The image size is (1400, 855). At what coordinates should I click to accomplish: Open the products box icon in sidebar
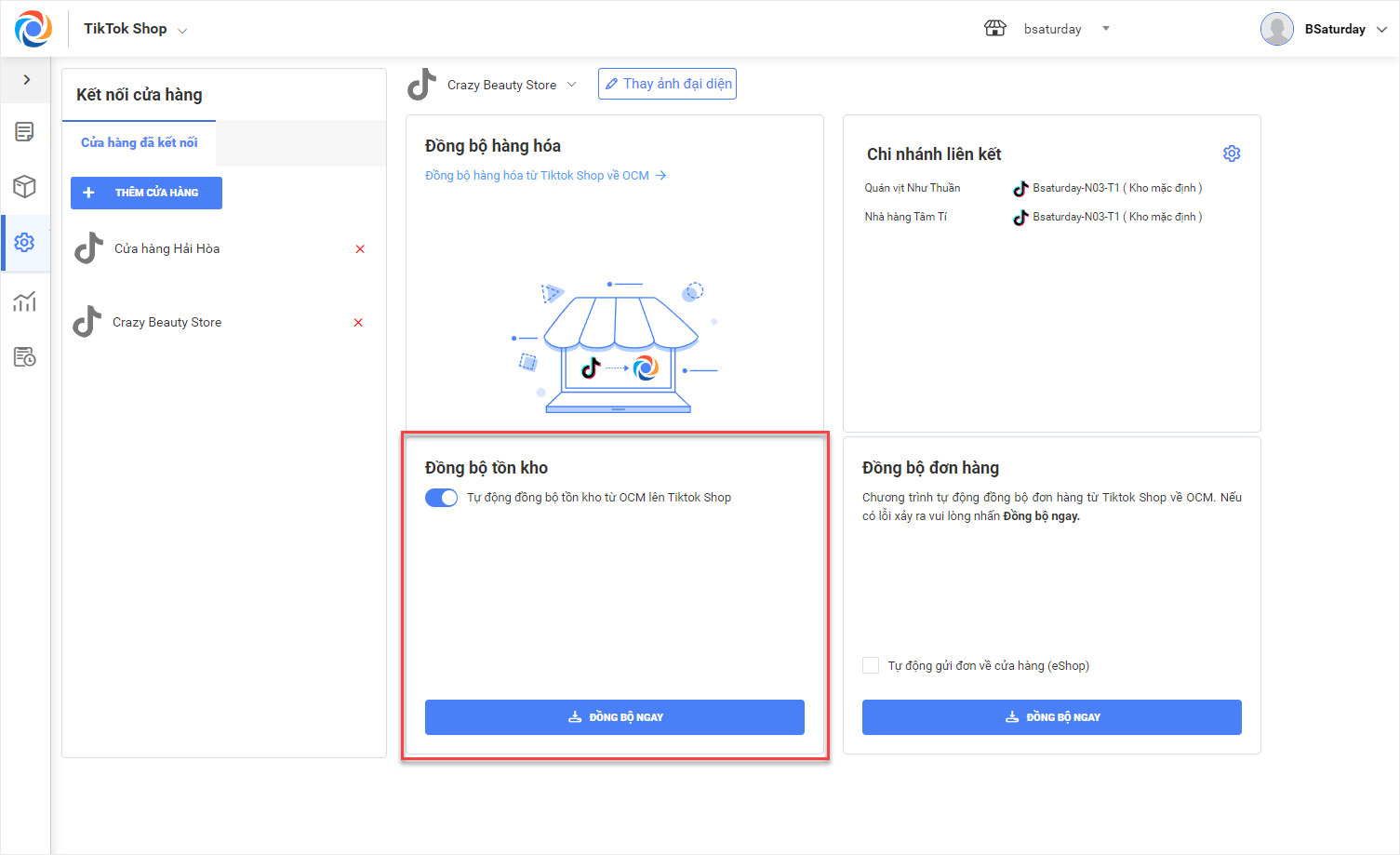[x=25, y=187]
